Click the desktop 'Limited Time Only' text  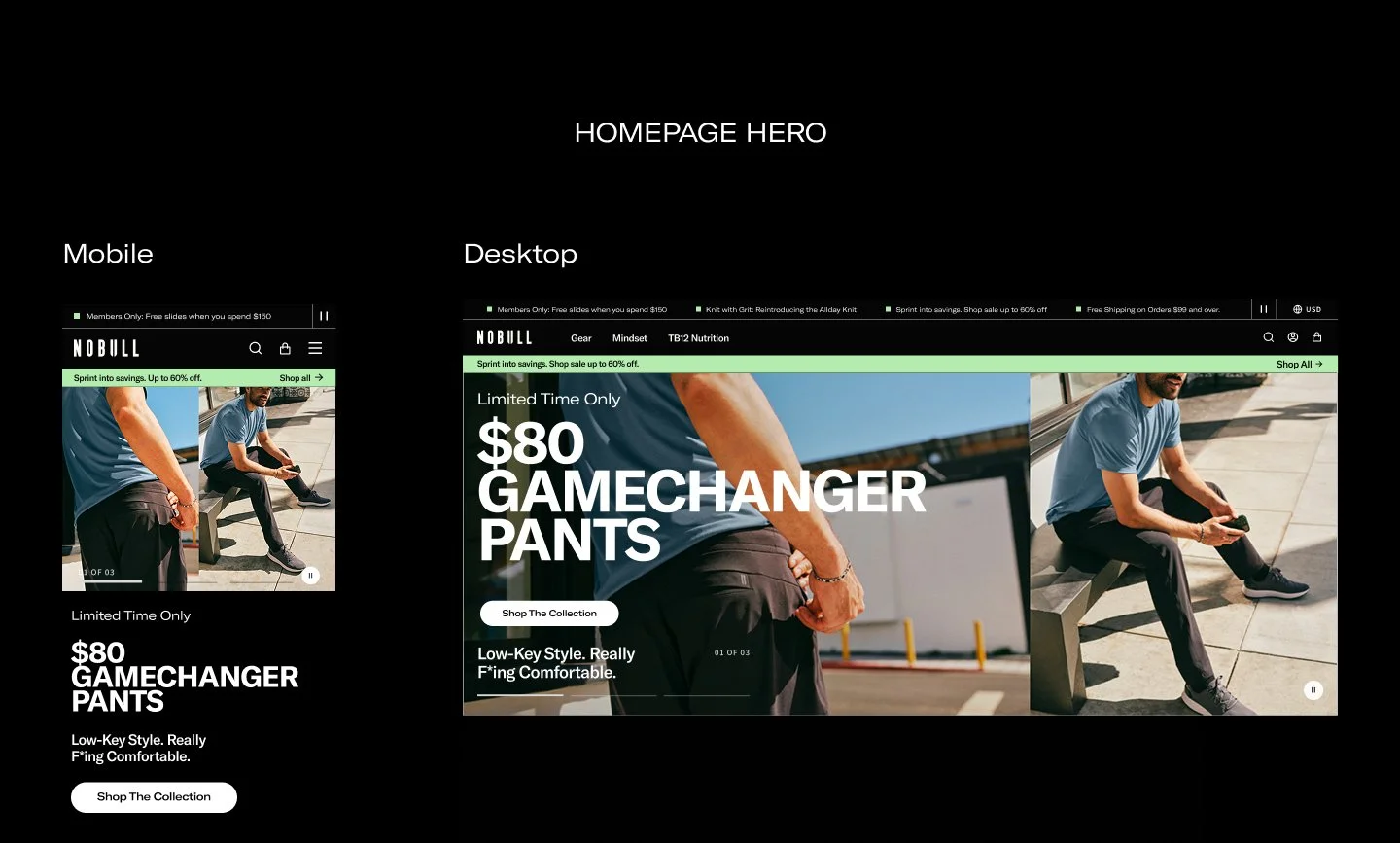coord(548,399)
